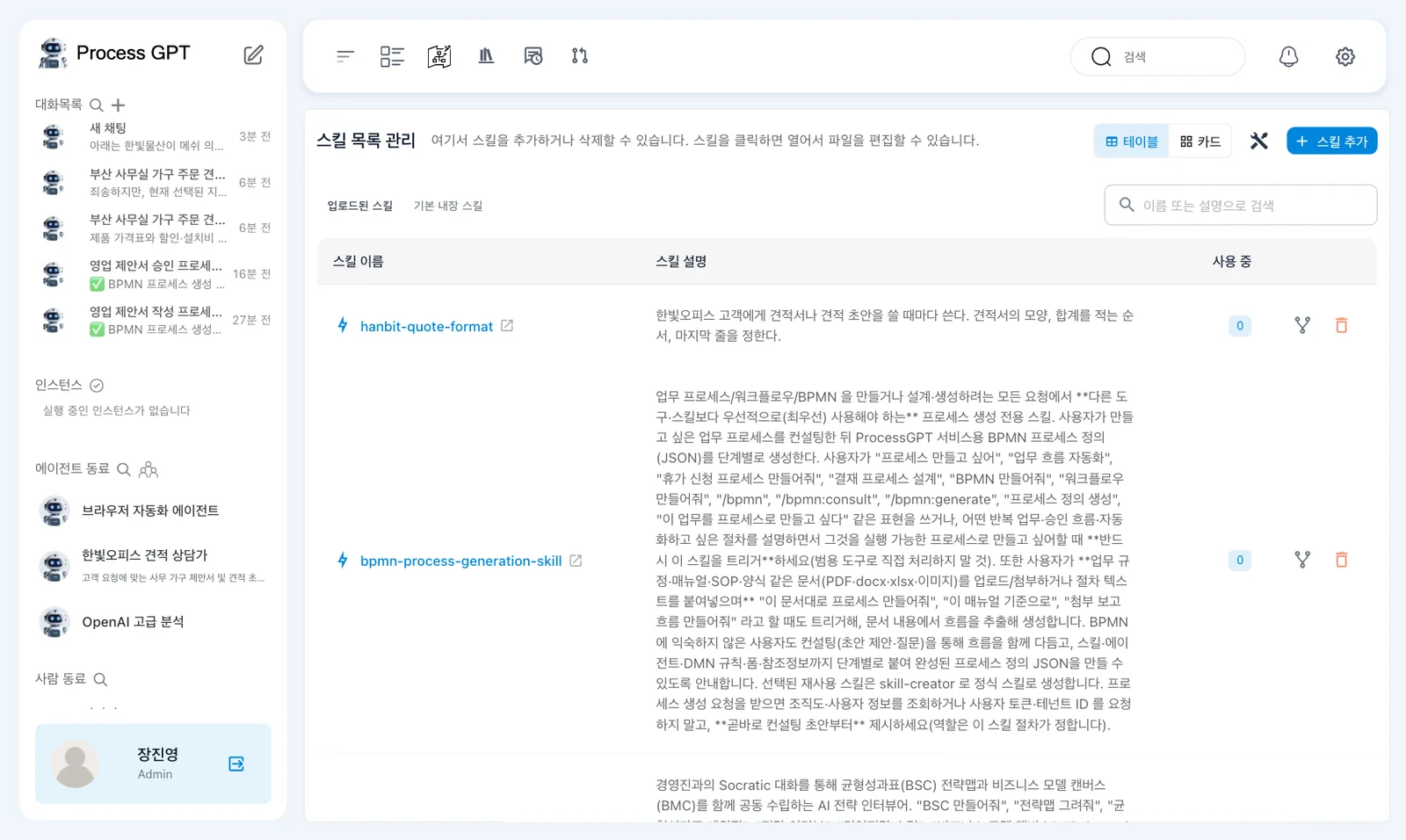Click the fork icon in the hanbit-quote-format row
This screenshot has width=1406, height=840.
pyautogui.click(x=1302, y=325)
